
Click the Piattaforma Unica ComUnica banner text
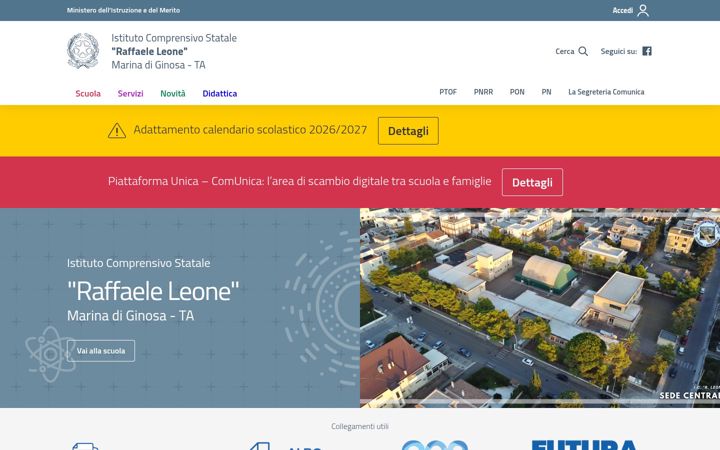point(299,181)
